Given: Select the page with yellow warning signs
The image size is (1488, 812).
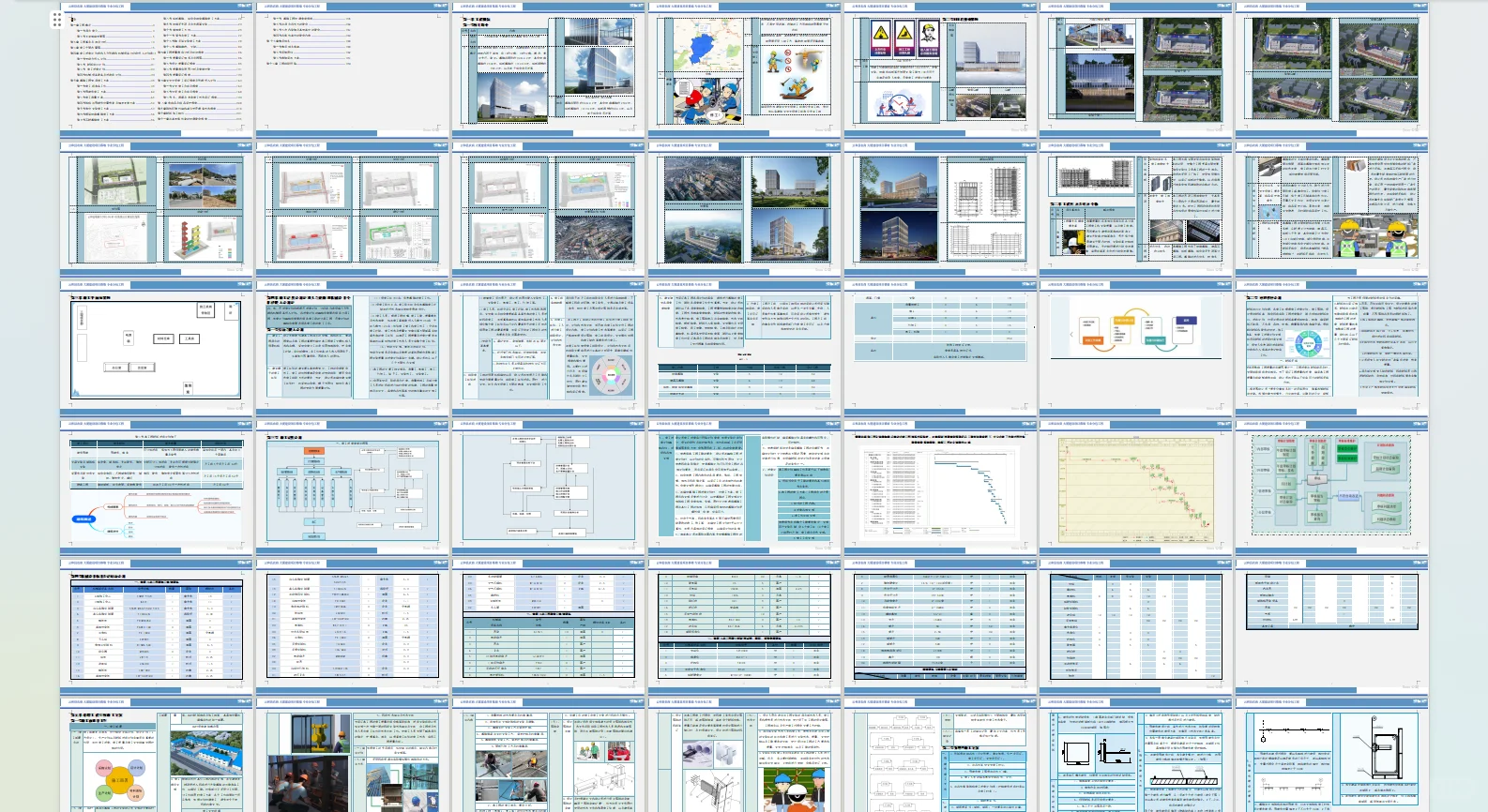Looking at the screenshot, I should (x=940, y=68).
